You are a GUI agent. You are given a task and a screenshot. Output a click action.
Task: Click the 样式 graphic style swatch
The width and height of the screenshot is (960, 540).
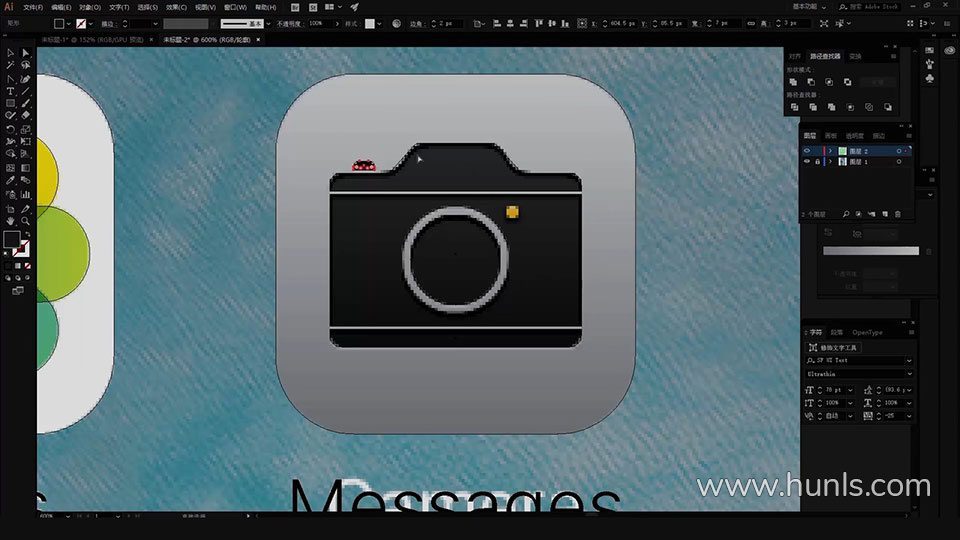(370, 23)
